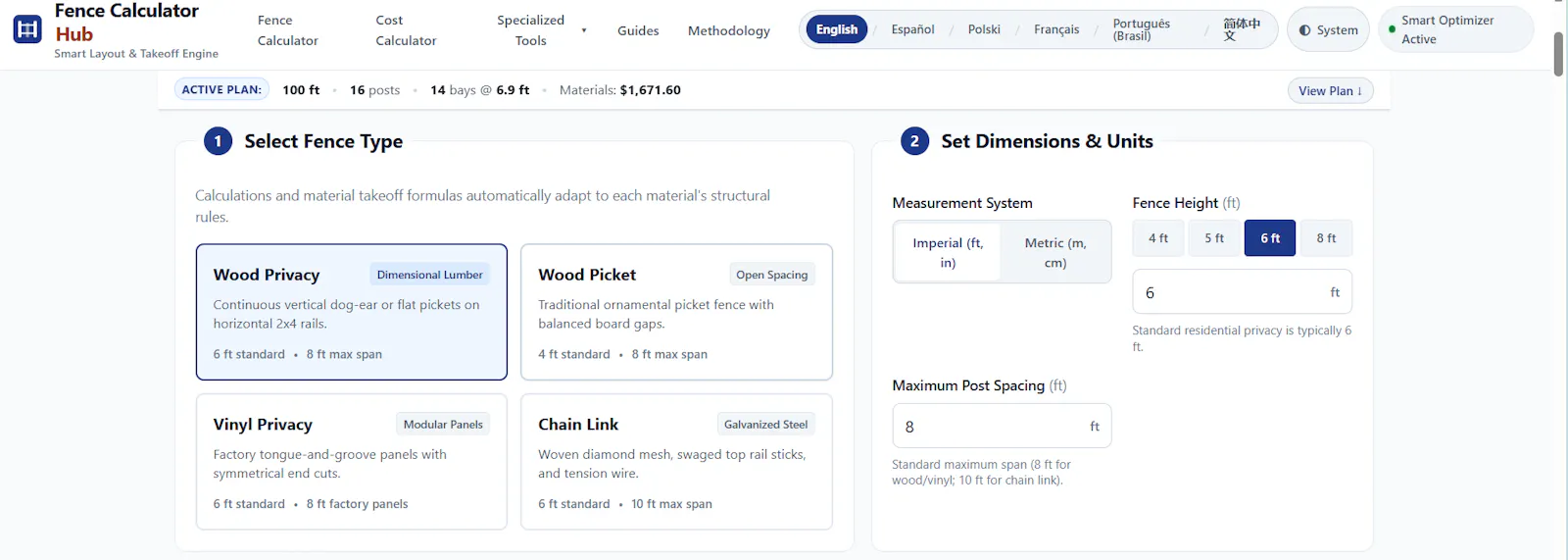Choose Imperial (ft, in) measurement system
The height and width of the screenshot is (560, 1568).
click(948, 252)
